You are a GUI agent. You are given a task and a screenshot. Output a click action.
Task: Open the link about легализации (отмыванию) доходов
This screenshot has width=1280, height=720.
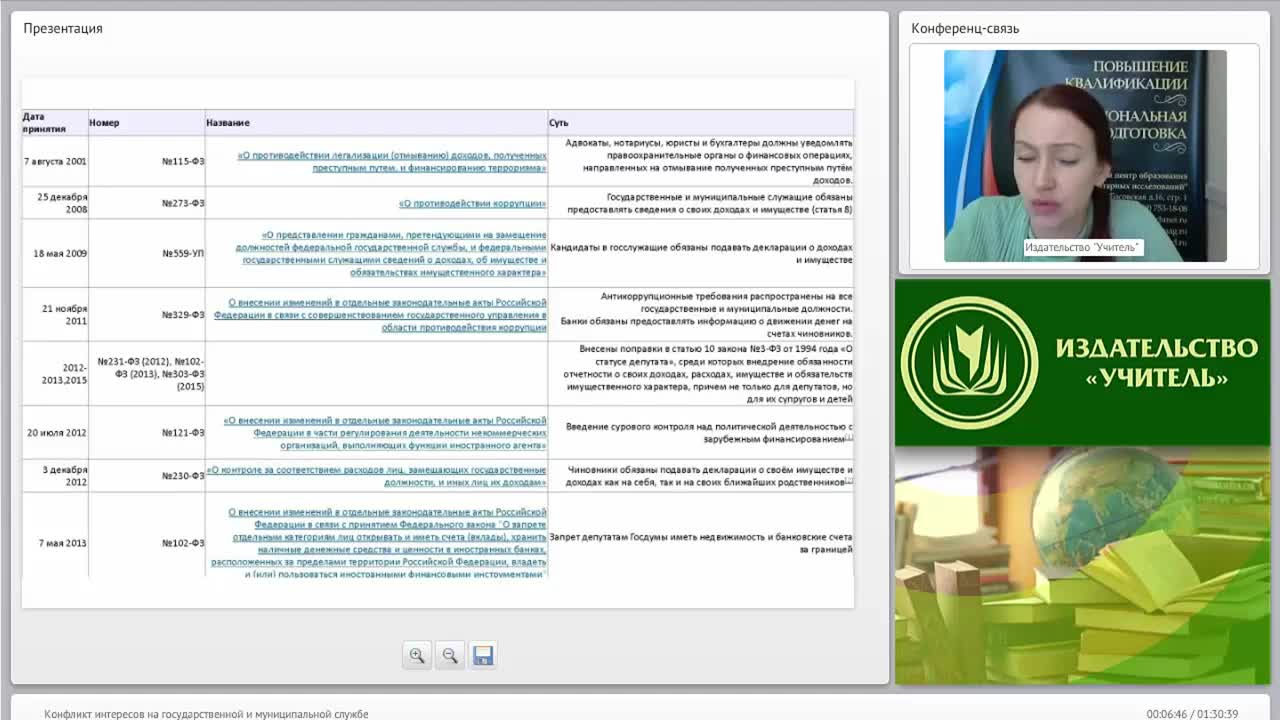tap(392, 162)
